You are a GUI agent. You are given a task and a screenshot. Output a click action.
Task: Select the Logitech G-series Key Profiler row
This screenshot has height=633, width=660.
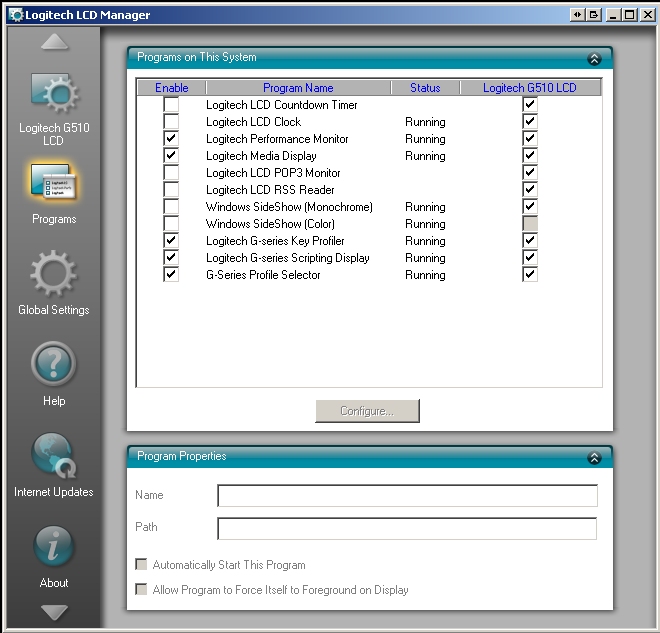369,240
